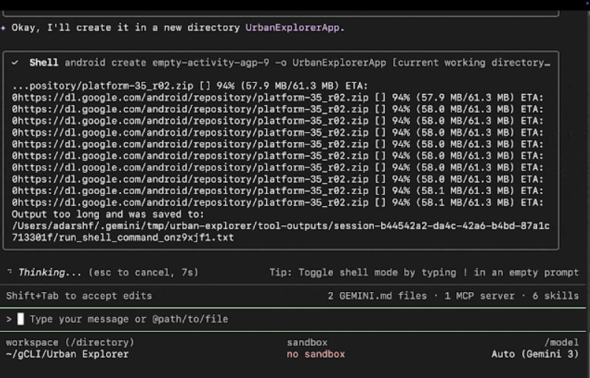Click the saved output path starting with /Users/adarshf
Screen dimensions: 590x378
pyautogui.click(x=280, y=232)
